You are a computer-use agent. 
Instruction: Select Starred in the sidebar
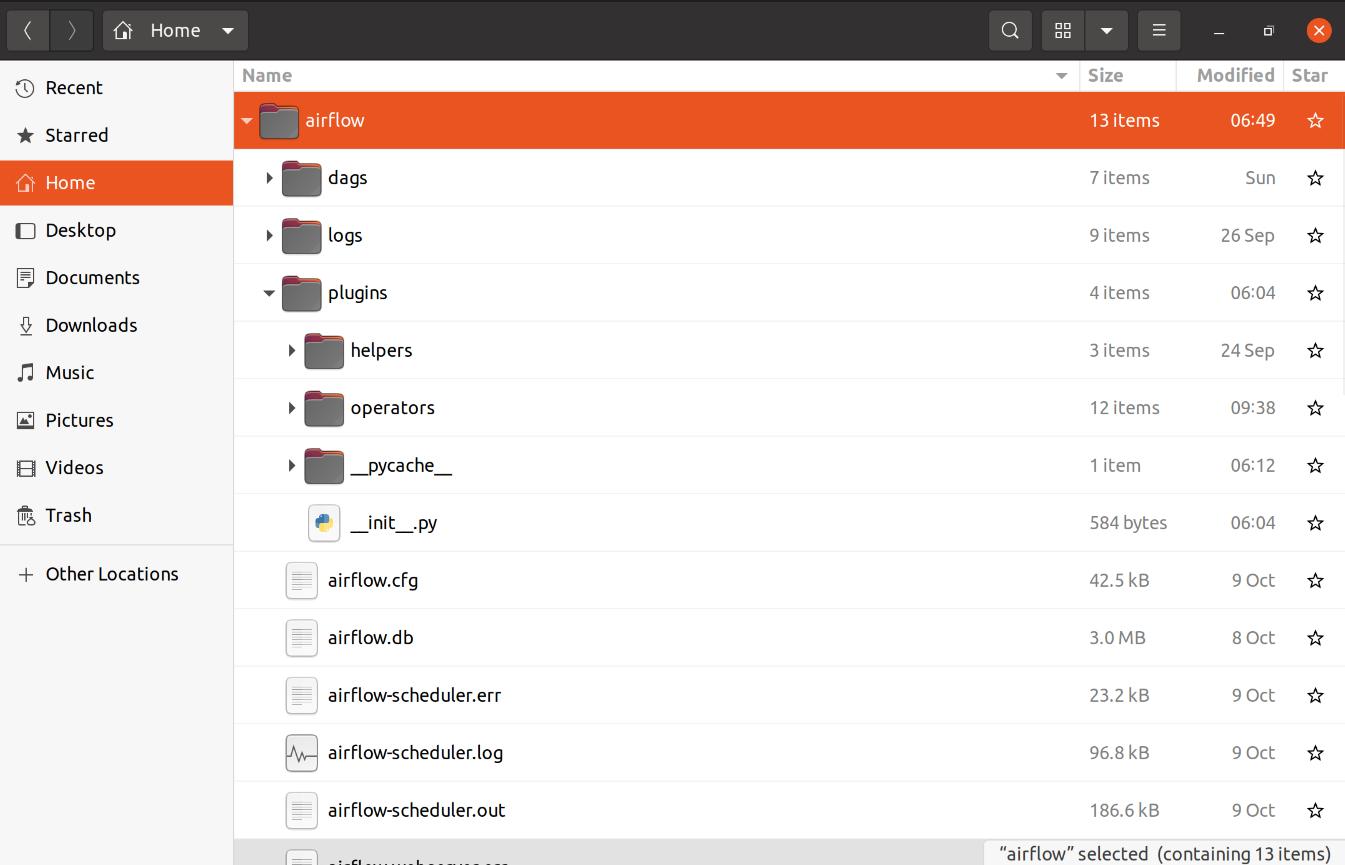point(76,135)
